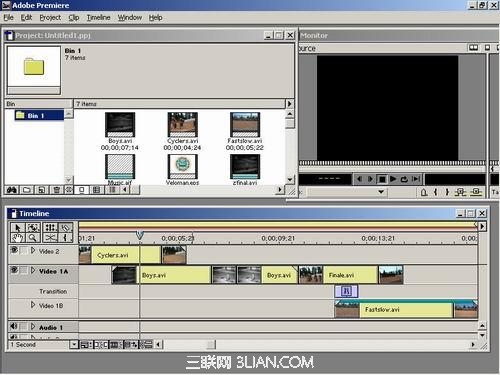Image resolution: width=500 pixels, height=375 pixels.
Task: Expand the Audio 1 track triangle
Action: (x=33, y=327)
